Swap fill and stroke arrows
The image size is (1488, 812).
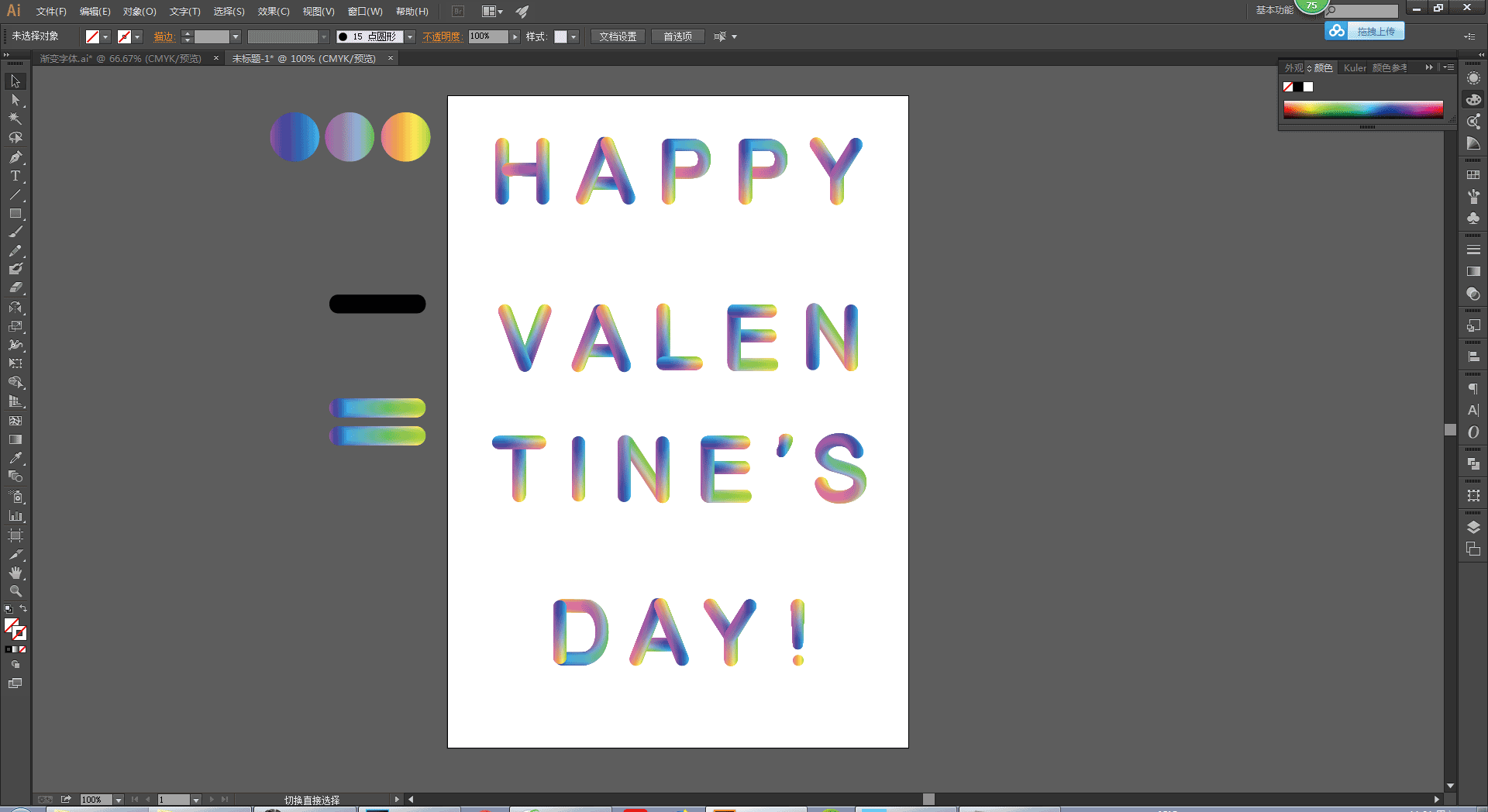click(x=23, y=609)
